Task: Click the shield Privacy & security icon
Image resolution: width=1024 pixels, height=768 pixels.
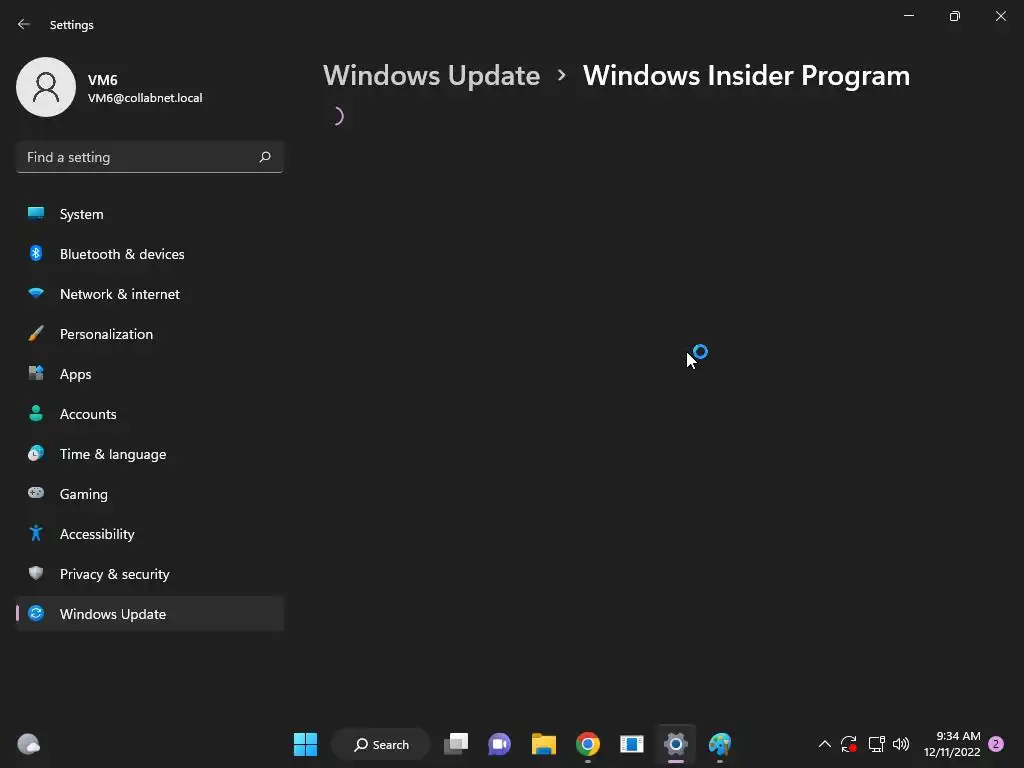Action: click(36, 573)
